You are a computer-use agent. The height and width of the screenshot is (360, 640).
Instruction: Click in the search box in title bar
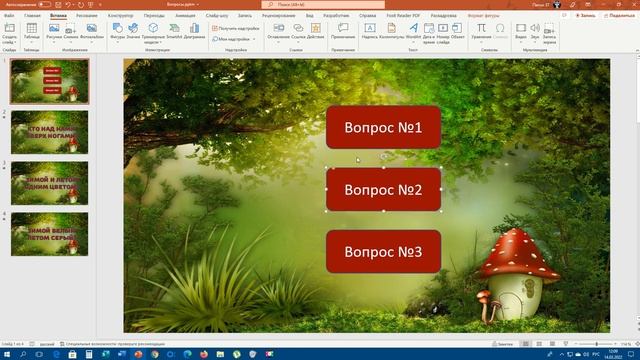click(x=323, y=4)
